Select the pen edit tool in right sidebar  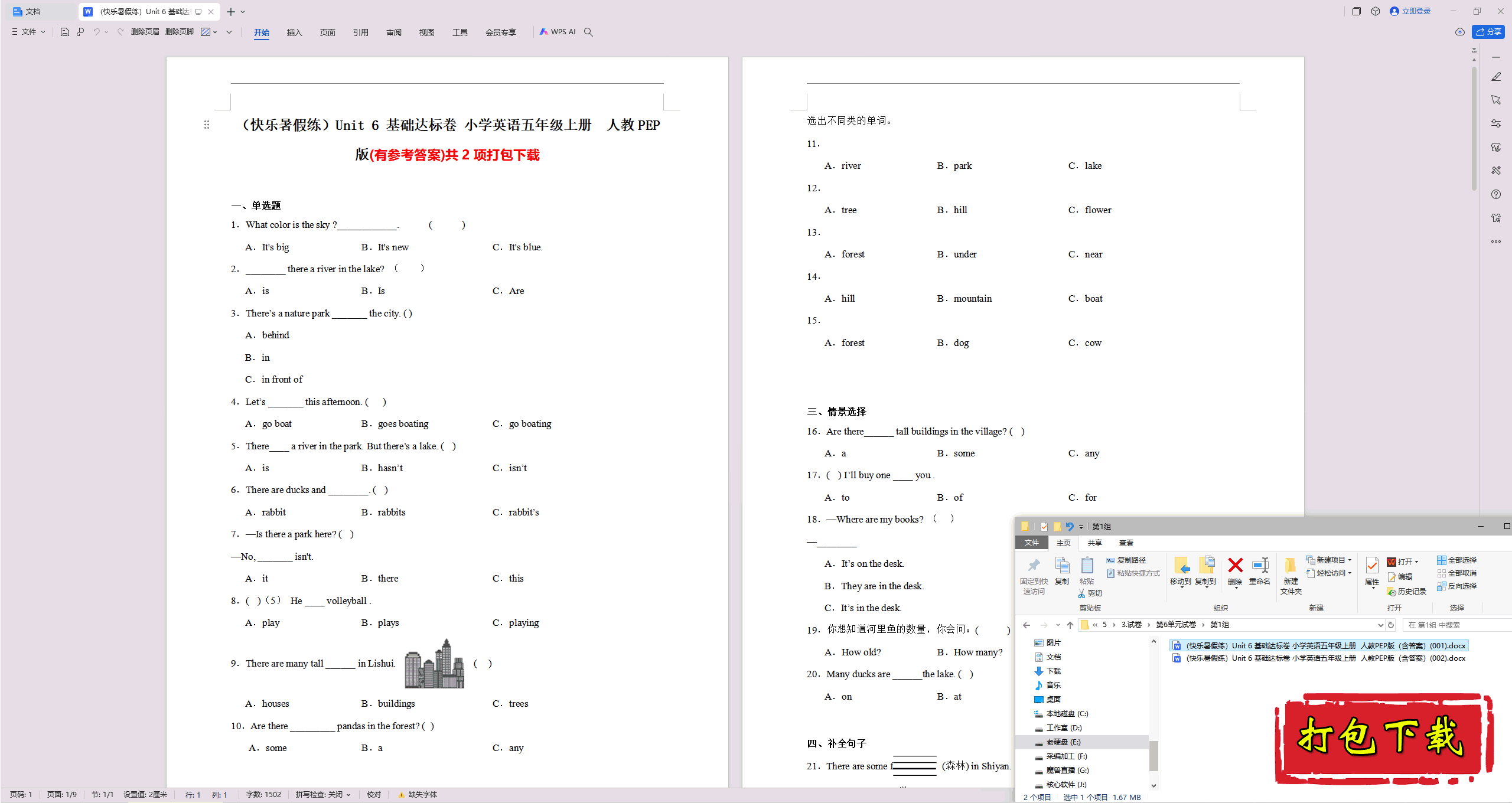[x=1495, y=77]
